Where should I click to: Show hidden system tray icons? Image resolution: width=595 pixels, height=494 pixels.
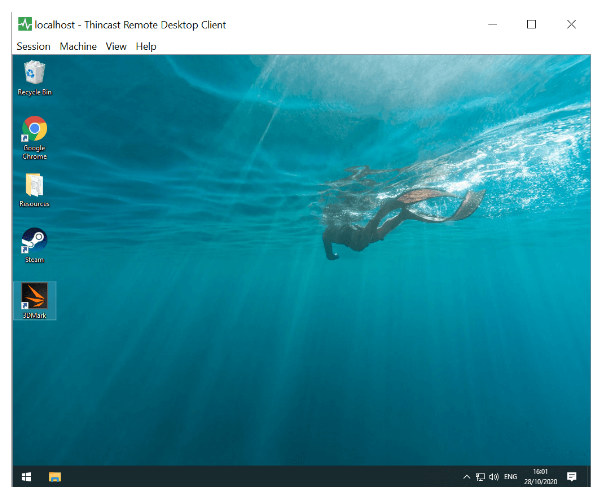point(467,477)
